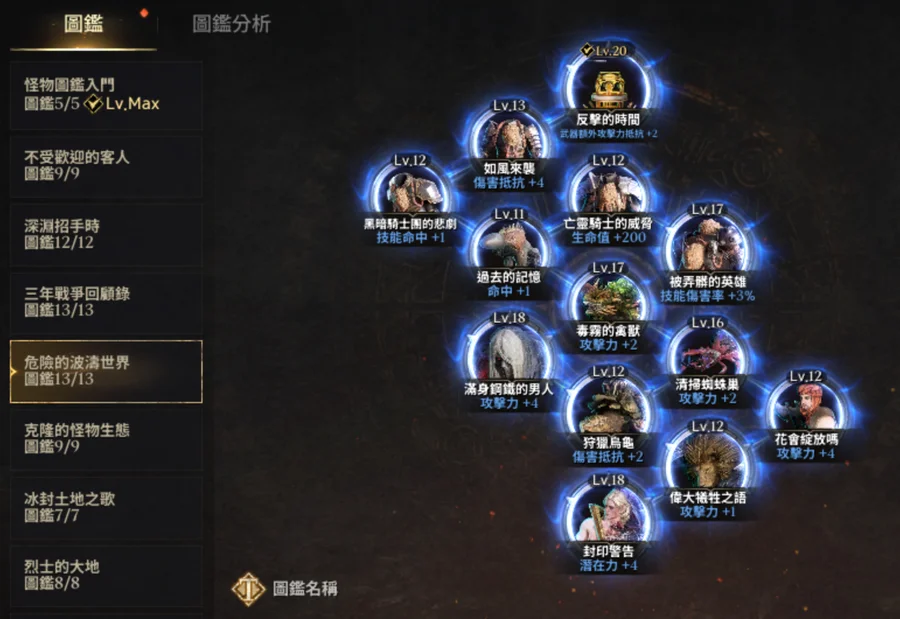Viewport: 900px width, 619px height.
Task: Select the 圖鑑 tab
Action: pyautogui.click(x=84, y=24)
